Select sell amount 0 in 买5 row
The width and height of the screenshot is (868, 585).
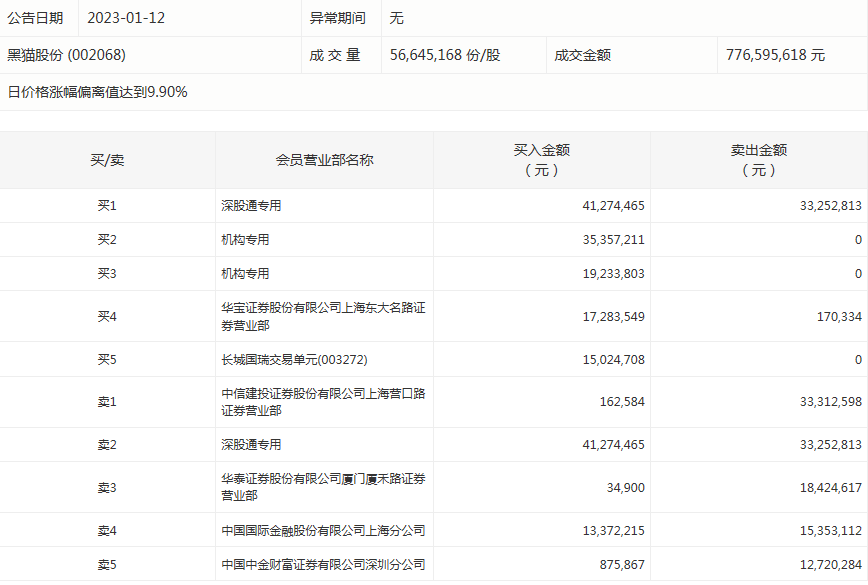(x=858, y=360)
